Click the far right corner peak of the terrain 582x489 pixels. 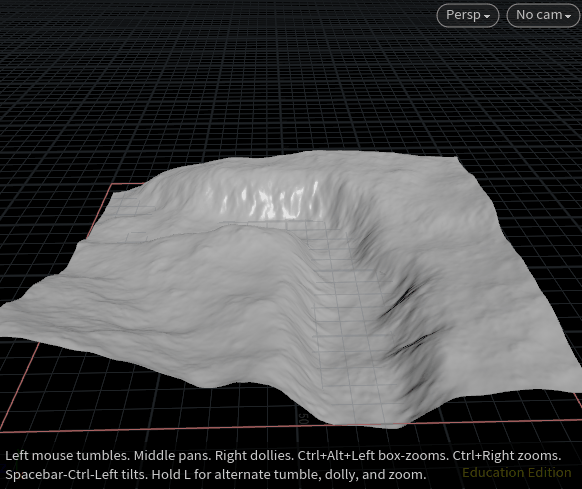pos(457,159)
